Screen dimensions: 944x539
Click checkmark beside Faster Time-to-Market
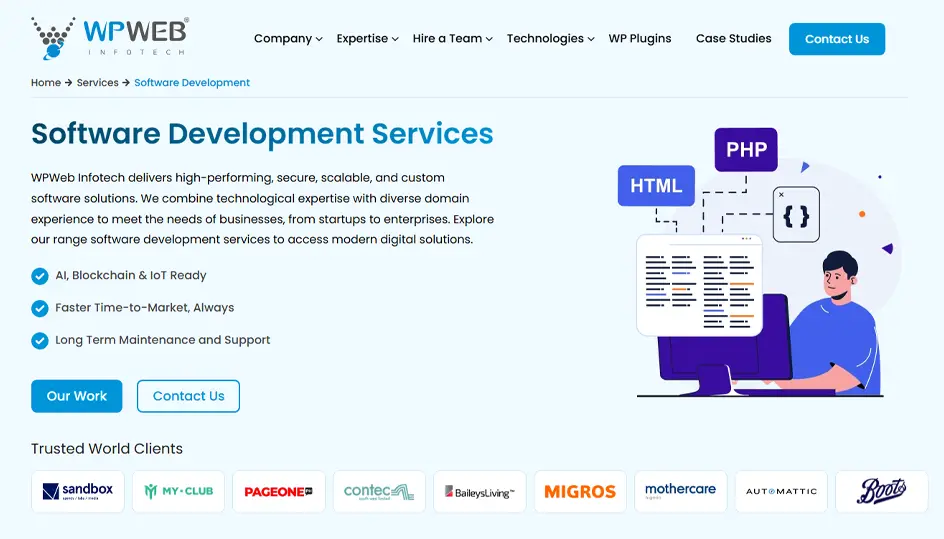(x=40, y=308)
